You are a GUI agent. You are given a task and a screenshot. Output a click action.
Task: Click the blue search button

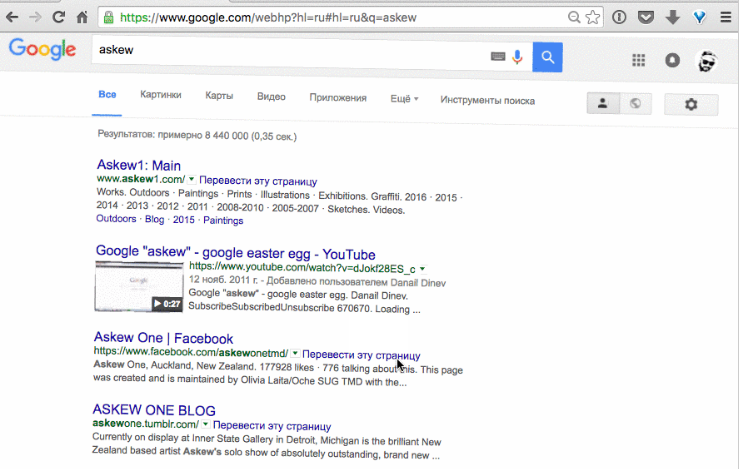[547, 57]
